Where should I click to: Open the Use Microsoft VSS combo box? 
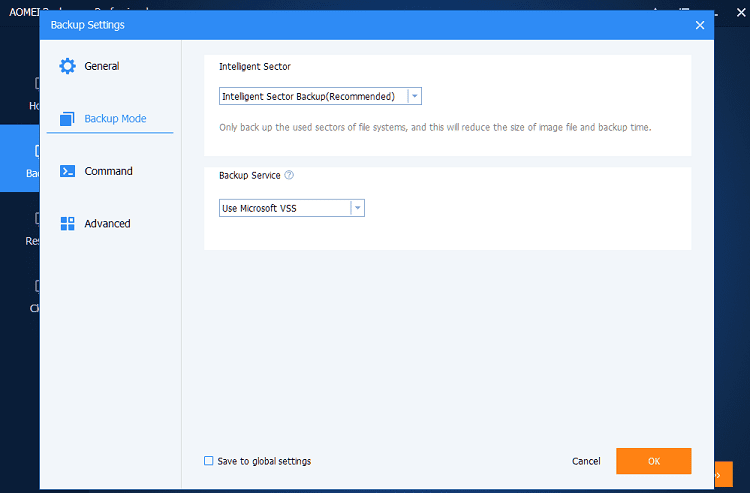tap(292, 208)
